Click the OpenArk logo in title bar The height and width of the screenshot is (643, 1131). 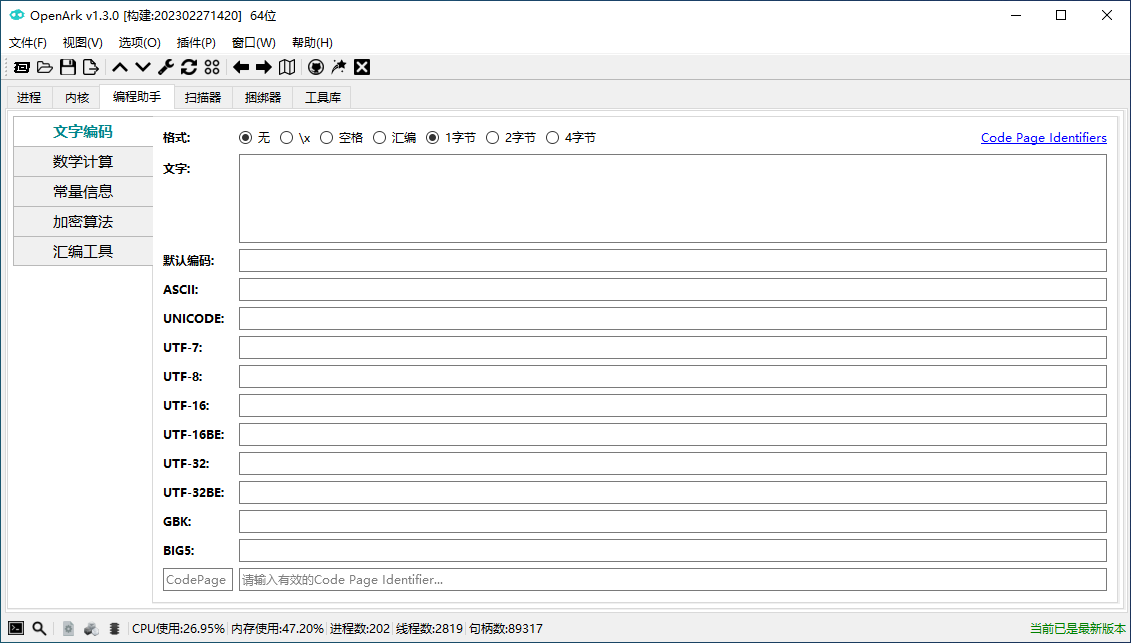(x=17, y=15)
